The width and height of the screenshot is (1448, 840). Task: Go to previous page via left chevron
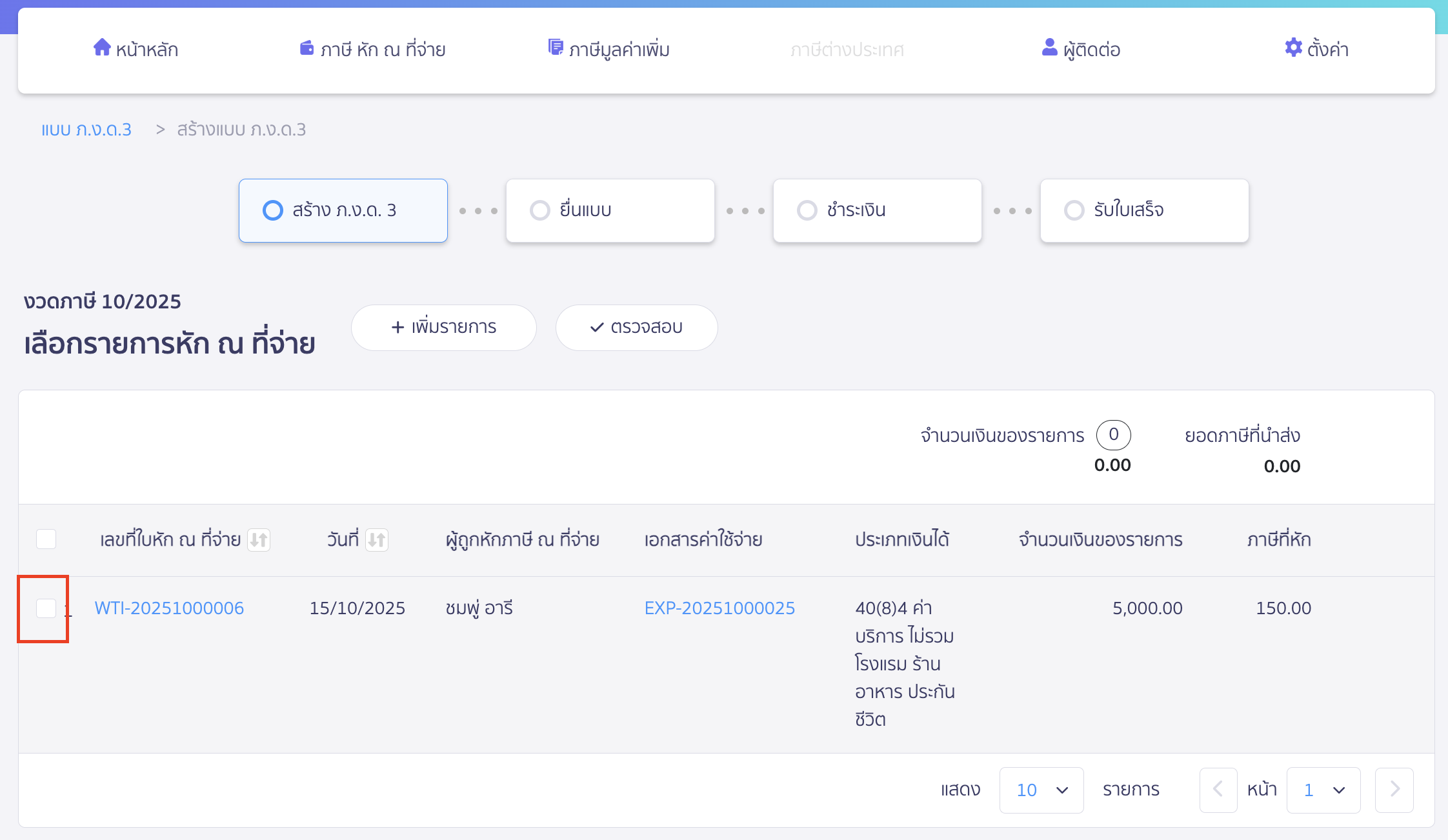[1218, 789]
